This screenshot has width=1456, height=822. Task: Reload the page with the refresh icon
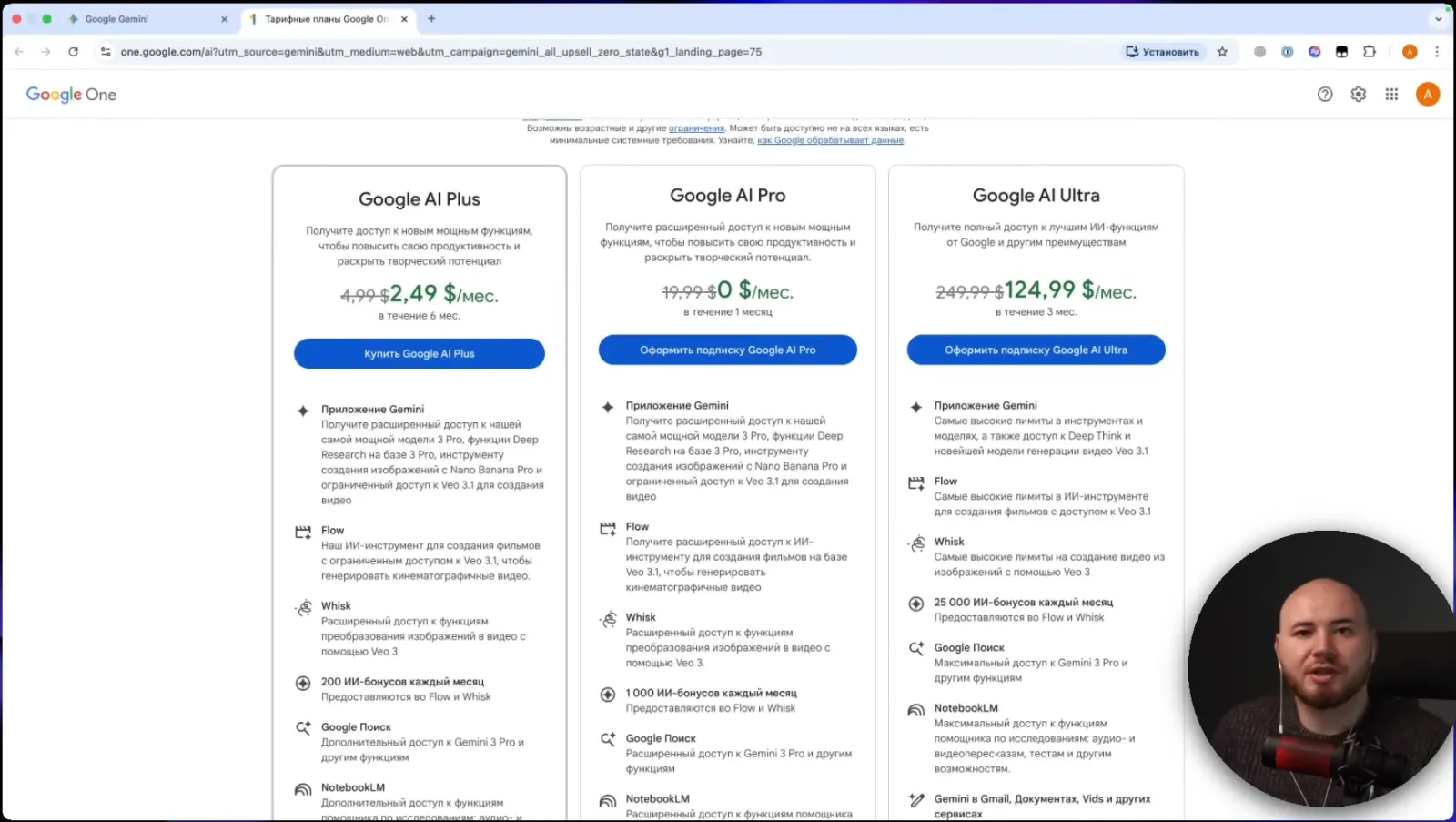[x=73, y=52]
